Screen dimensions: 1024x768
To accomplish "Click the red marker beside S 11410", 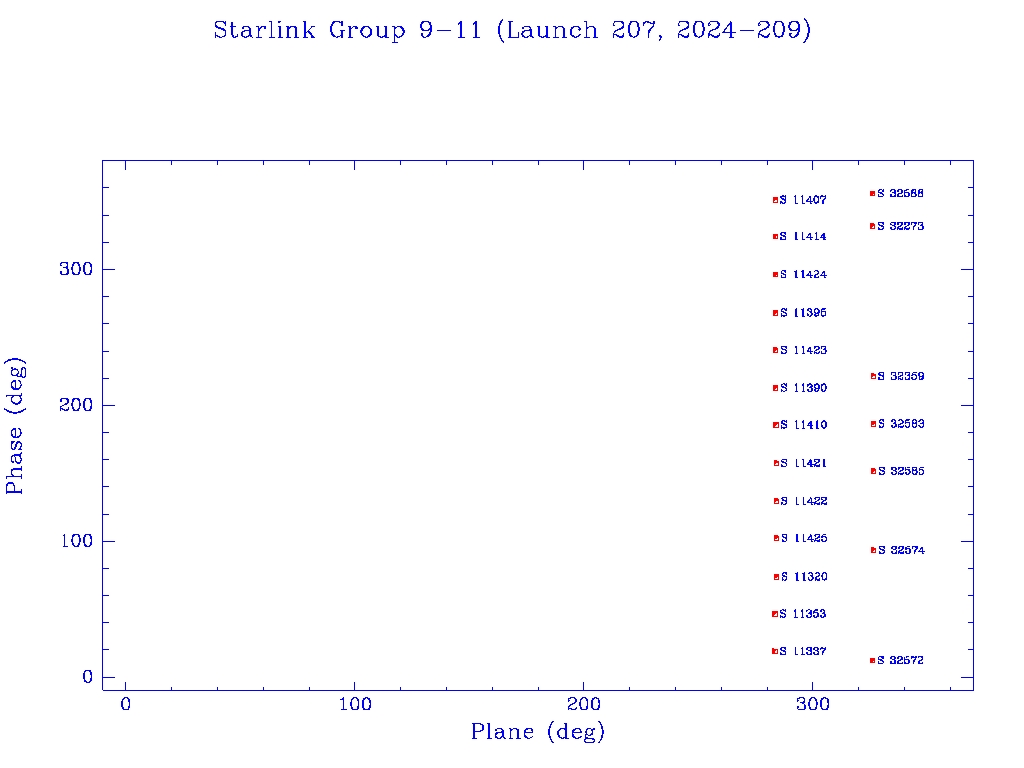I will point(776,425).
